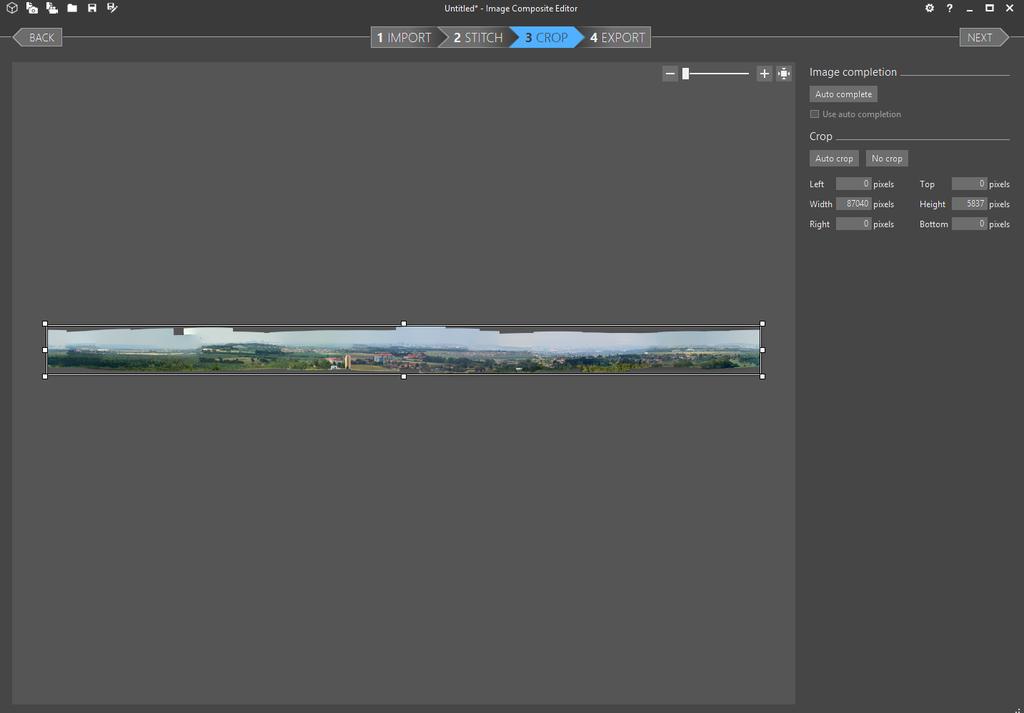Click the right-middle crop handle
Screen dimensions: 1024x713
coord(762,350)
